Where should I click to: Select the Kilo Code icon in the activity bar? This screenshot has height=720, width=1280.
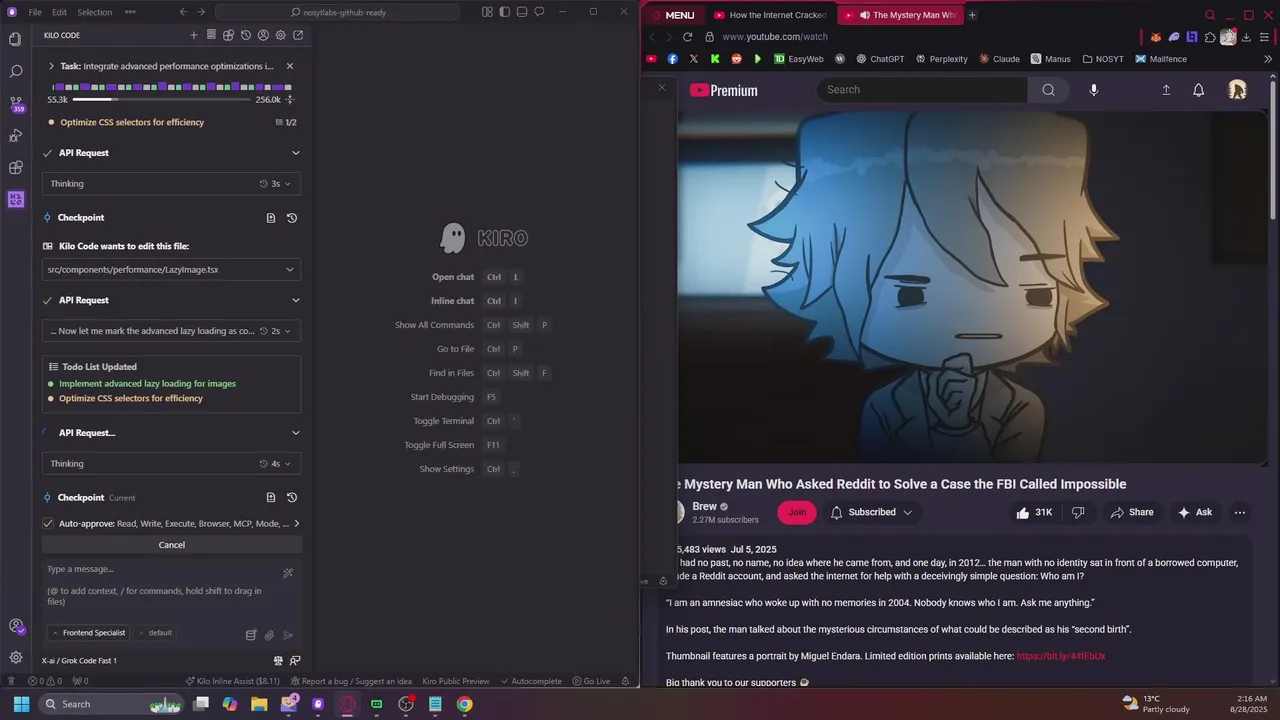click(x=15, y=199)
